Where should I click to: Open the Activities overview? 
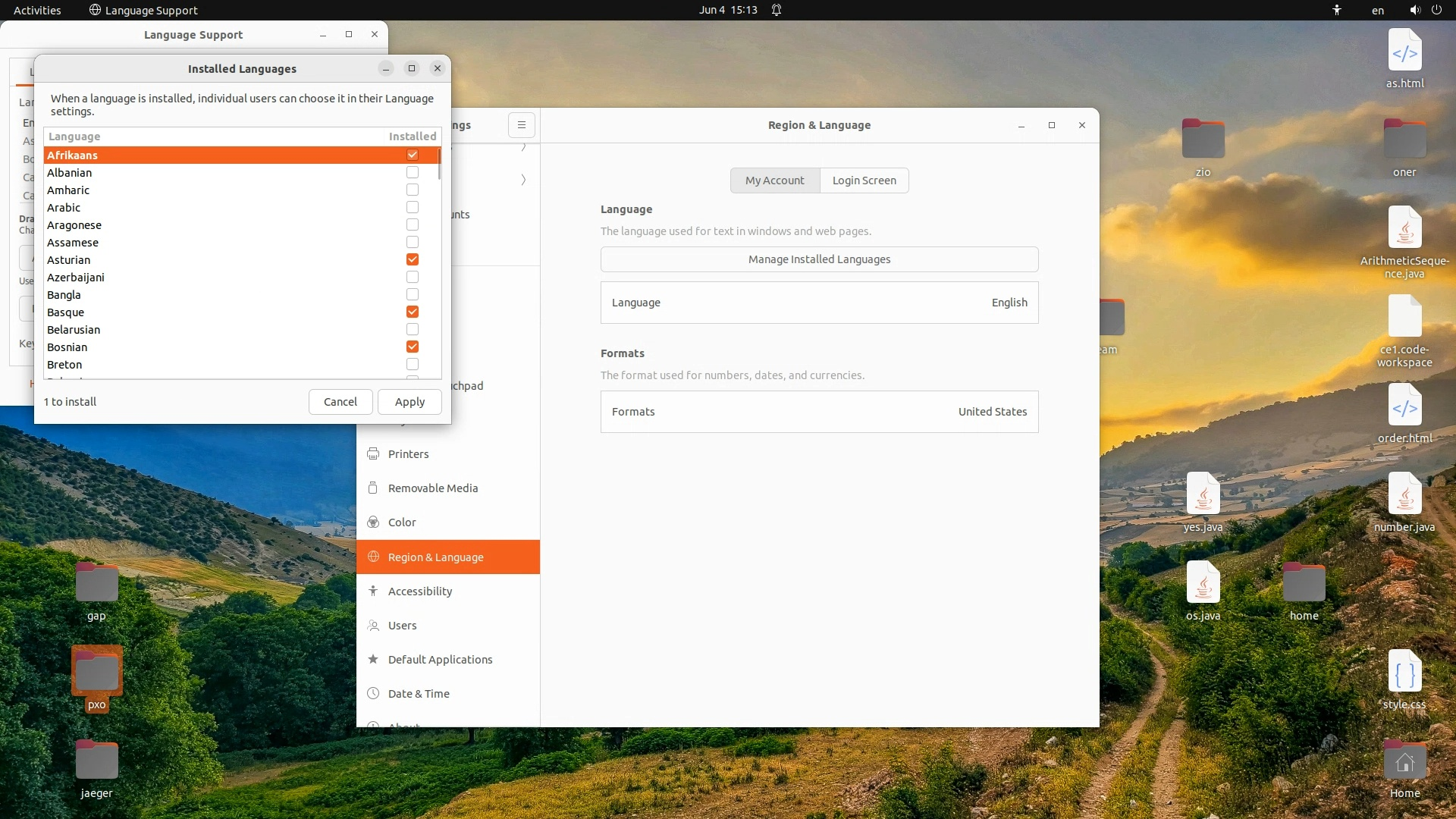(x=37, y=10)
